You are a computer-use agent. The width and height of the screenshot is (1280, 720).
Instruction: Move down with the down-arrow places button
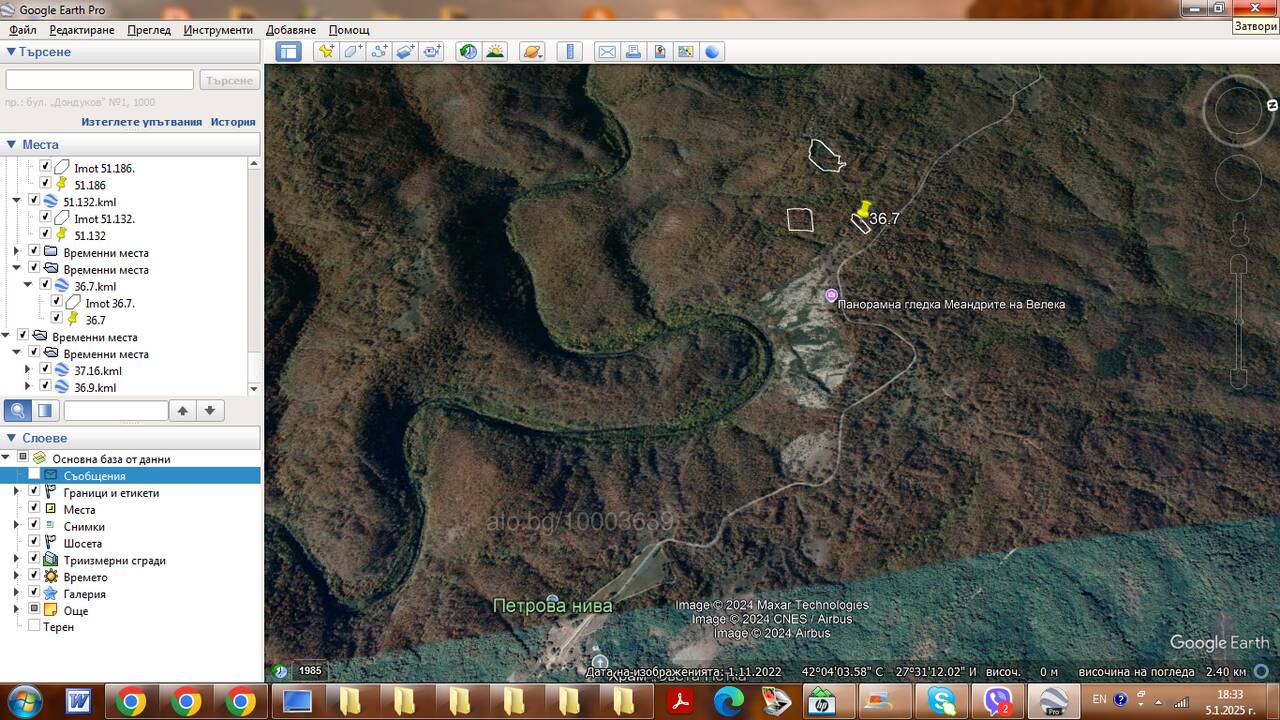tap(209, 410)
